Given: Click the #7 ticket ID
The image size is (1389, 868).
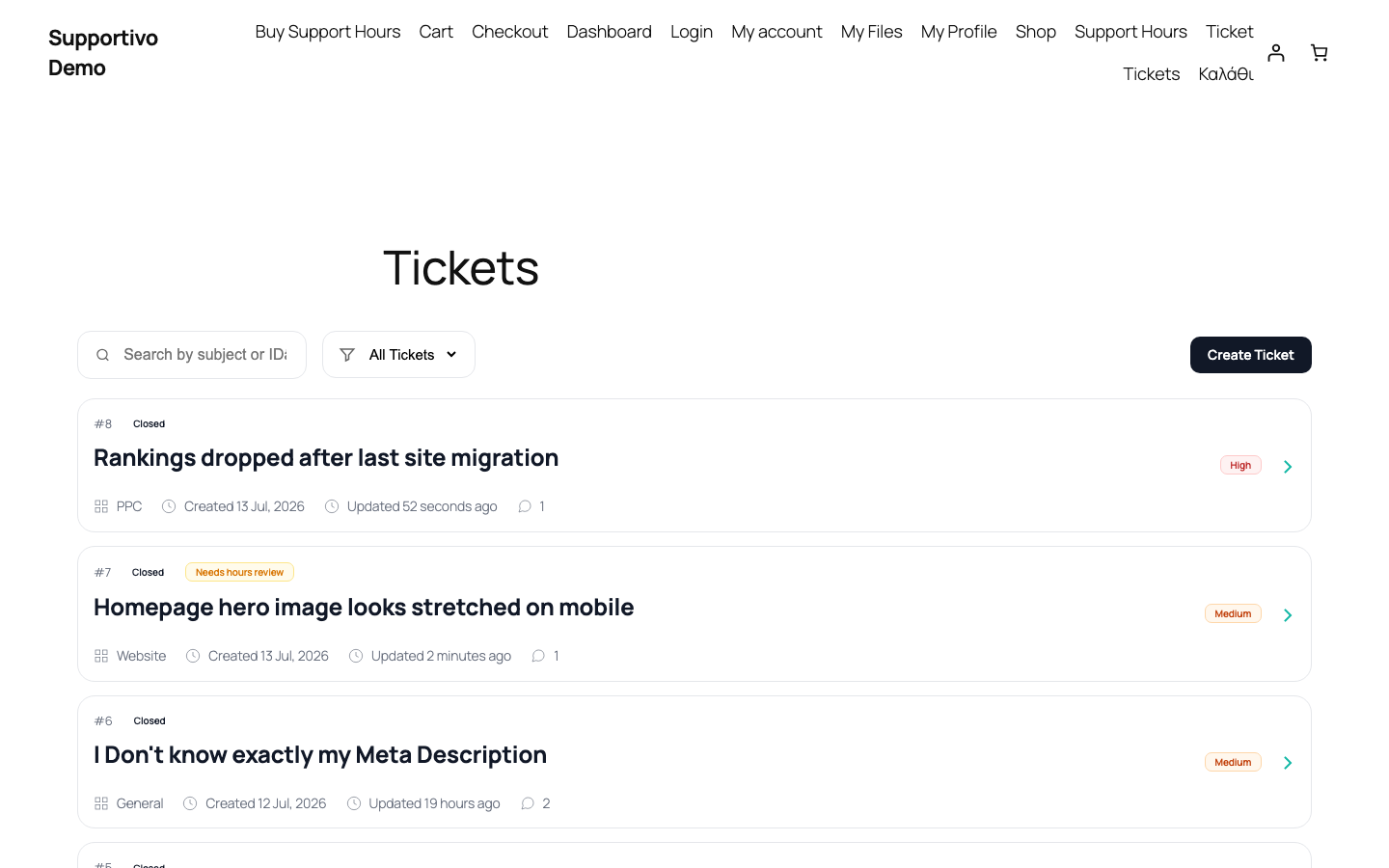Looking at the screenshot, I should [x=102, y=573].
